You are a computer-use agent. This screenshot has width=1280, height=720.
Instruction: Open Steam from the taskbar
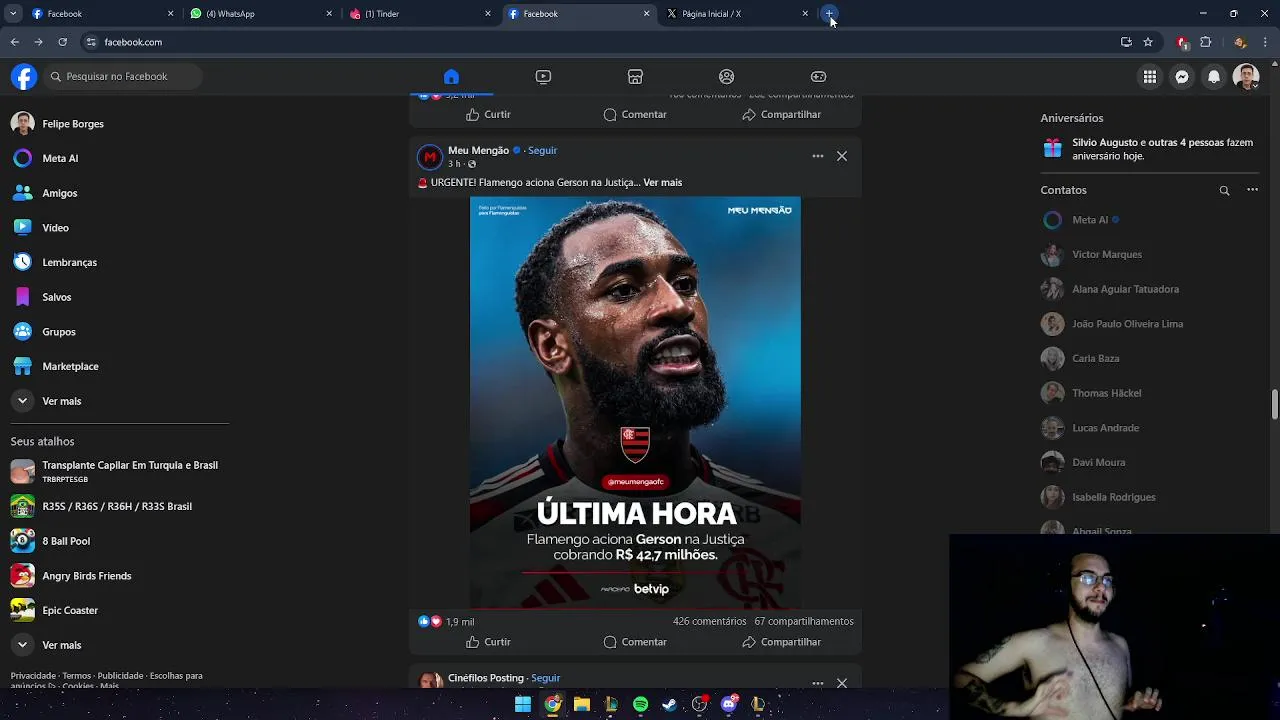(x=670, y=704)
